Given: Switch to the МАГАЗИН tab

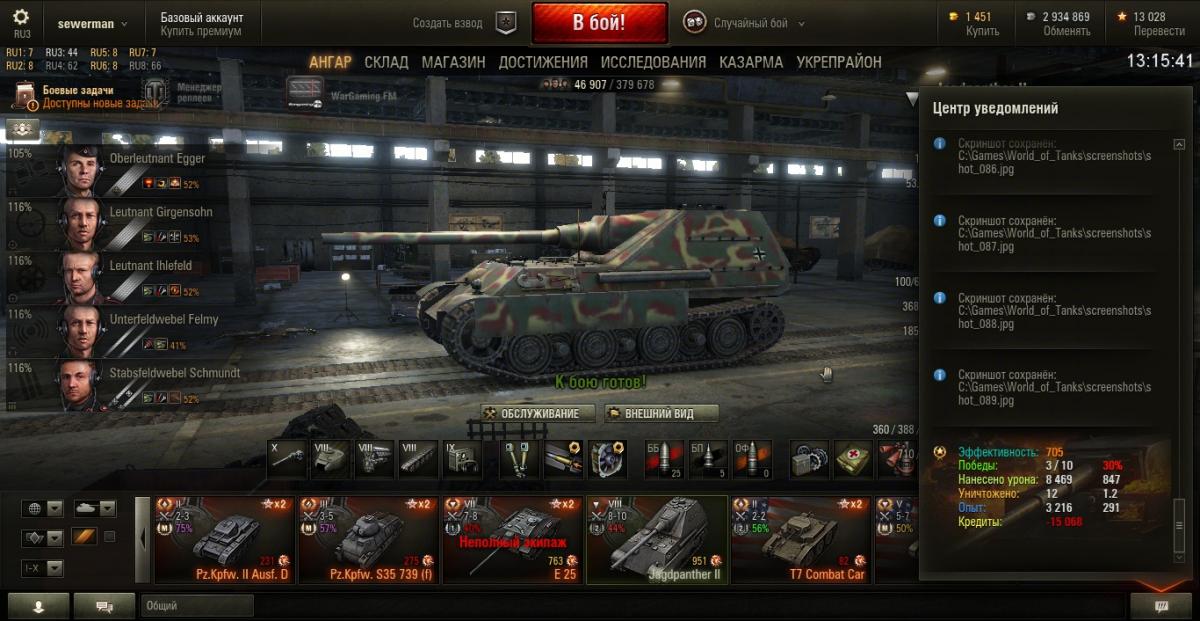Looking at the screenshot, I should [x=453, y=62].
